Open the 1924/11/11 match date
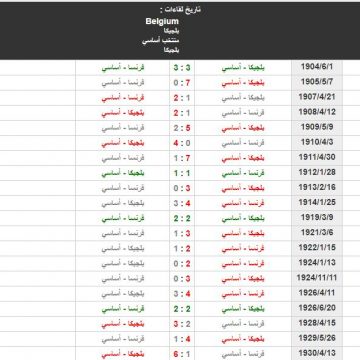360x360 pixels. click(x=317, y=278)
